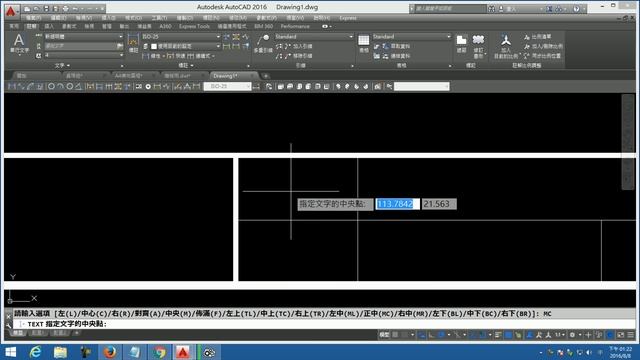Toggle ortho mode in status bar

pyautogui.click(x=431, y=335)
